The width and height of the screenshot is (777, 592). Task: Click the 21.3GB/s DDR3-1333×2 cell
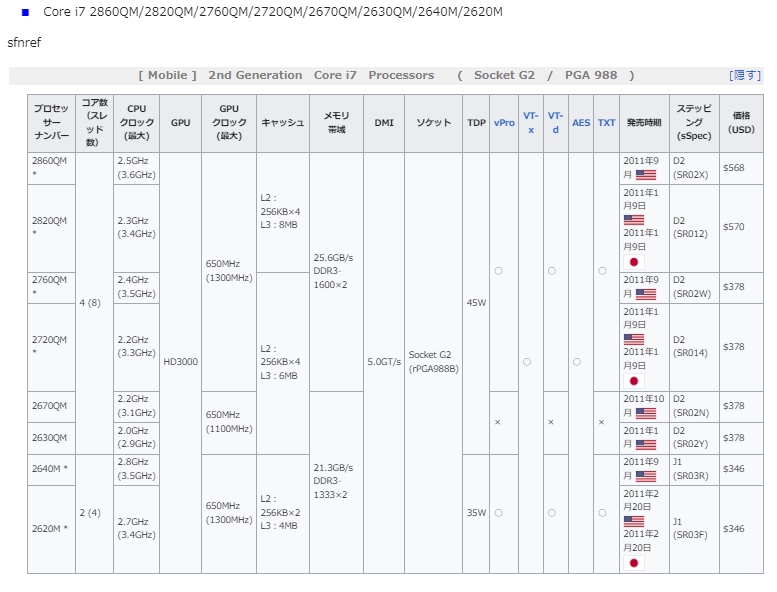(336, 482)
